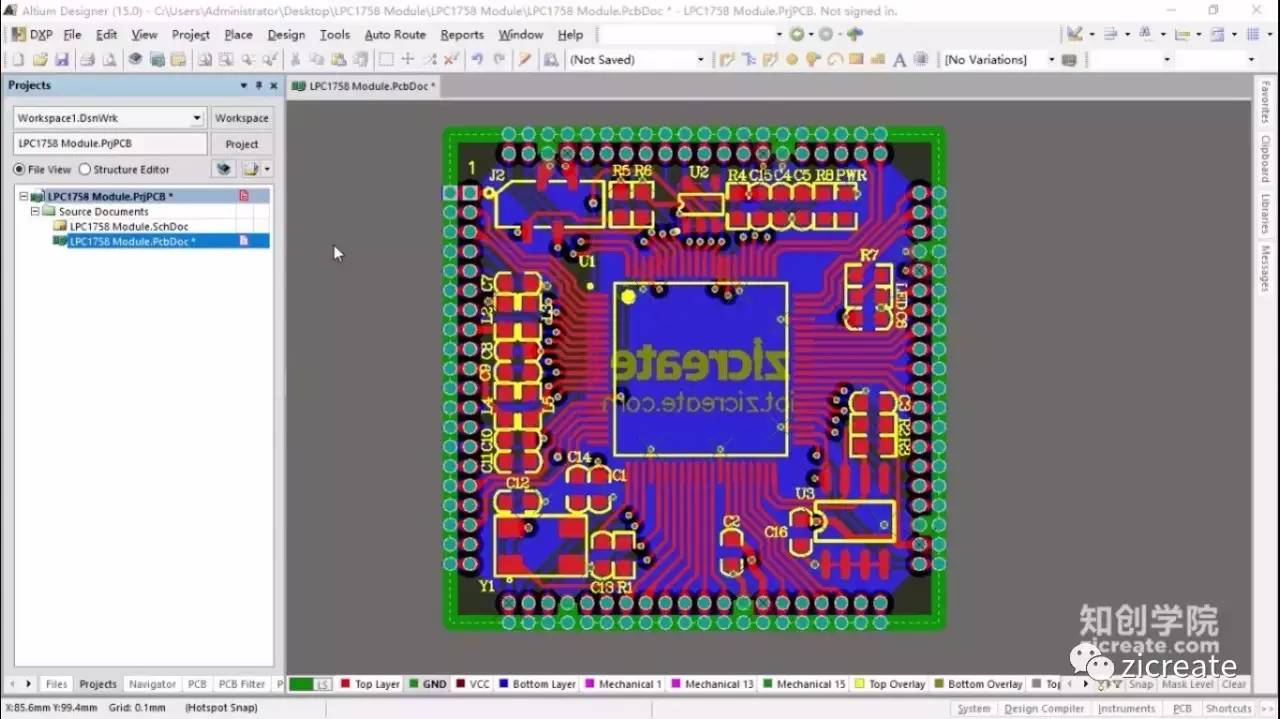Click the Cut scissors icon

point(295,60)
